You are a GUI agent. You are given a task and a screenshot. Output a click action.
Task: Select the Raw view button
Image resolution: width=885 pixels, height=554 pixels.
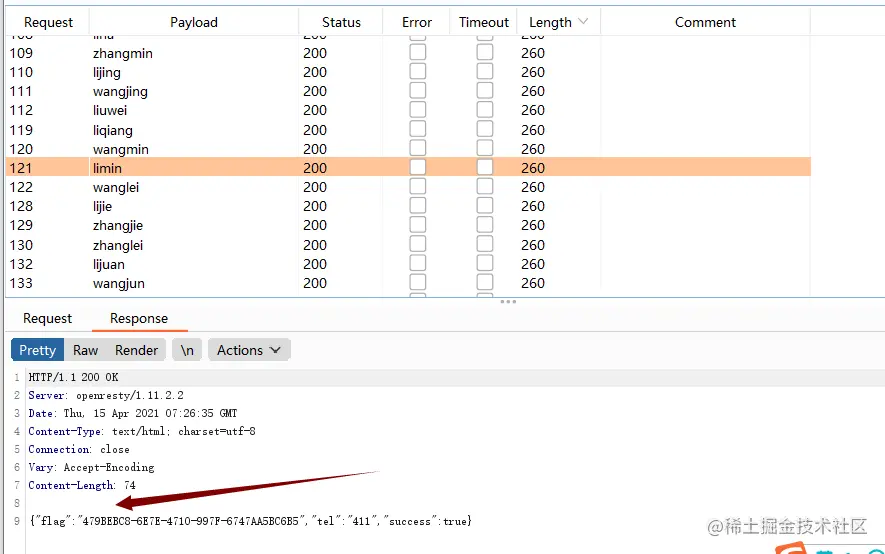[x=85, y=350]
